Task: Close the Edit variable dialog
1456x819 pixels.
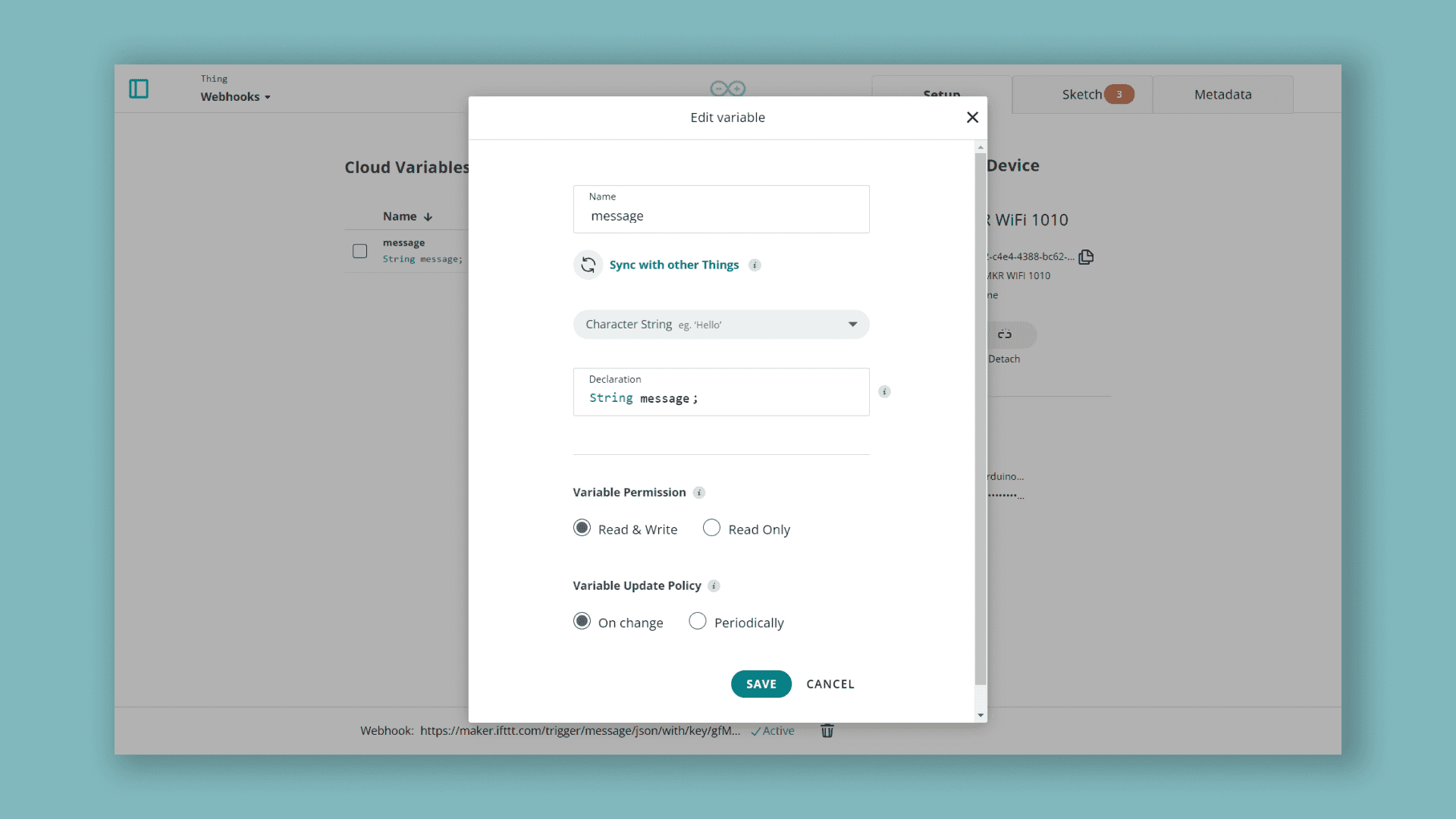Action: pyautogui.click(x=972, y=118)
